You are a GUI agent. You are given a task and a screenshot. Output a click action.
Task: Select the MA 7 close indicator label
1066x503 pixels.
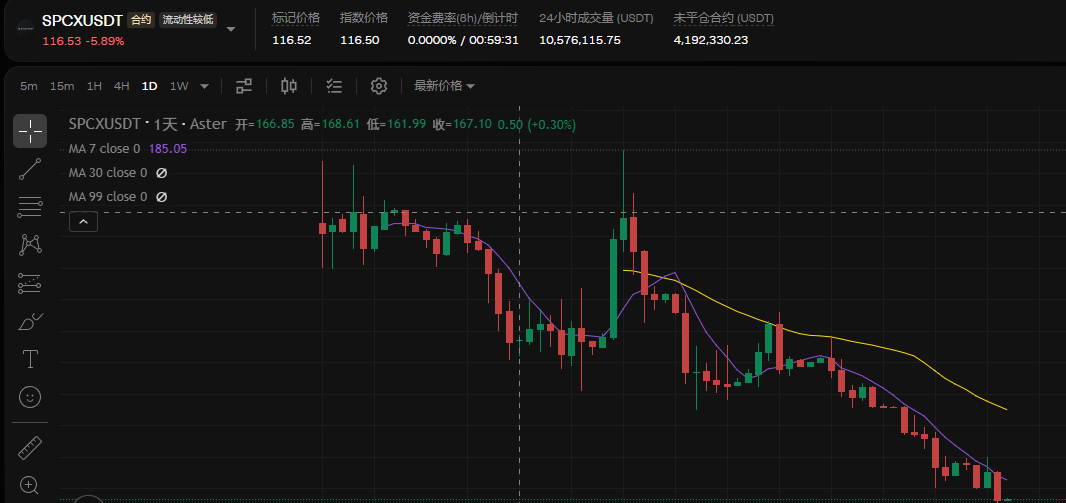click(x=104, y=149)
